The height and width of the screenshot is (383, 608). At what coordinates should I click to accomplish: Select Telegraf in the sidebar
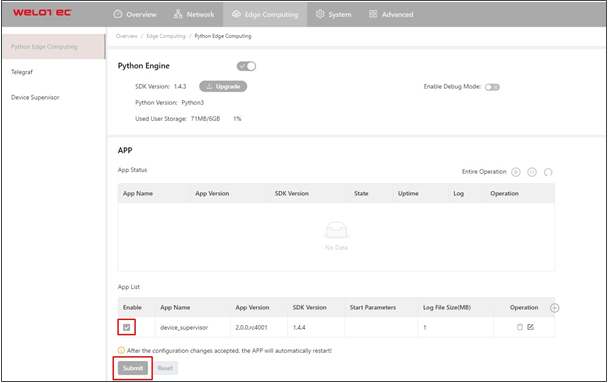point(22,72)
